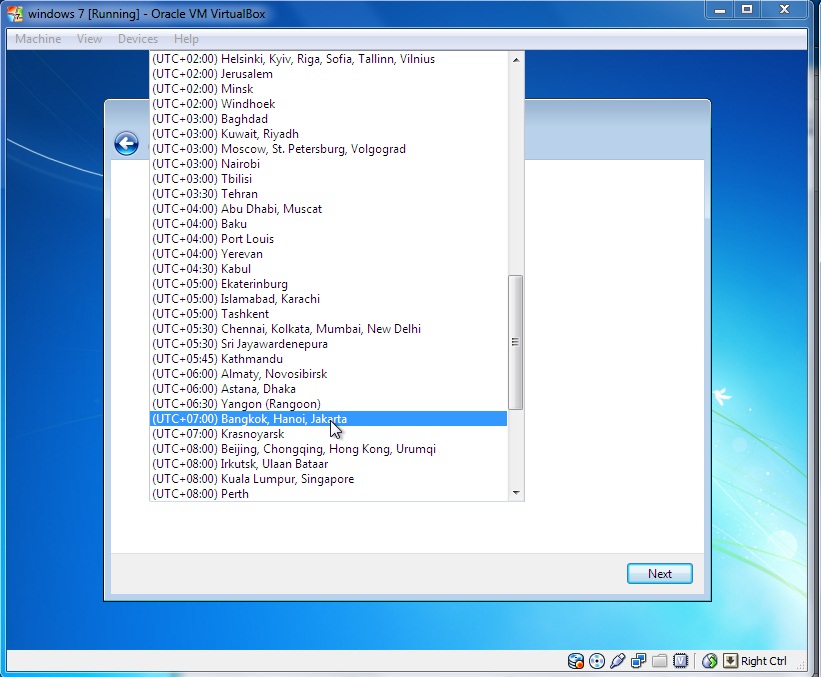The height and width of the screenshot is (677, 821).
Task: Select the (UTC+03:00) Baghdad time zone
Action: pos(328,119)
